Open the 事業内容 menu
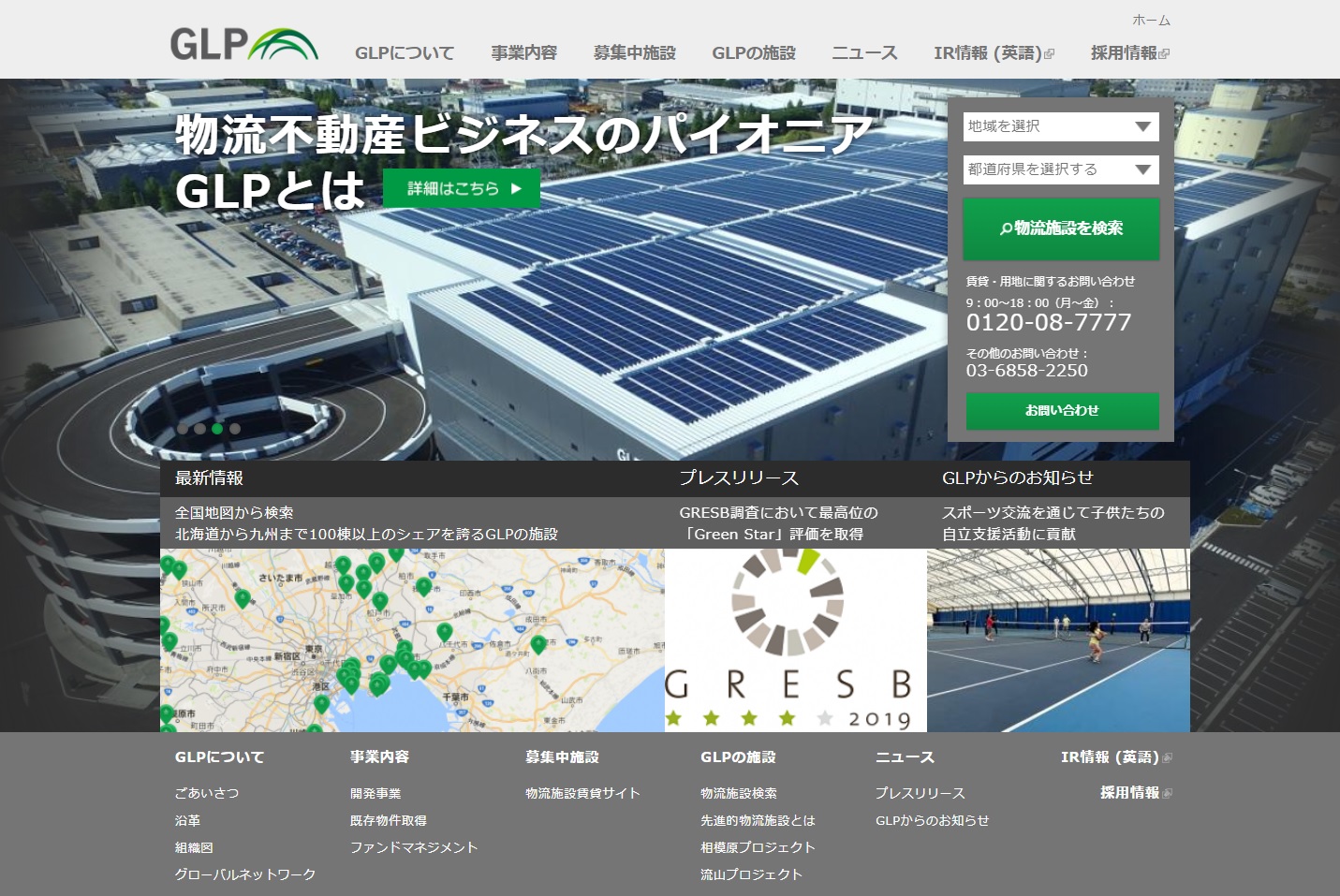Image resolution: width=1340 pixels, height=896 pixels. tap(524, 53)
